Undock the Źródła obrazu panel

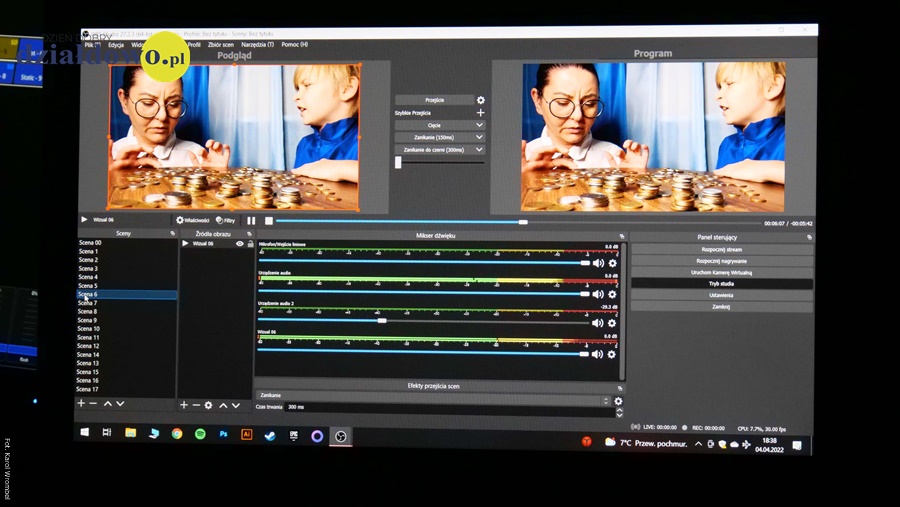tap(249, 234)
